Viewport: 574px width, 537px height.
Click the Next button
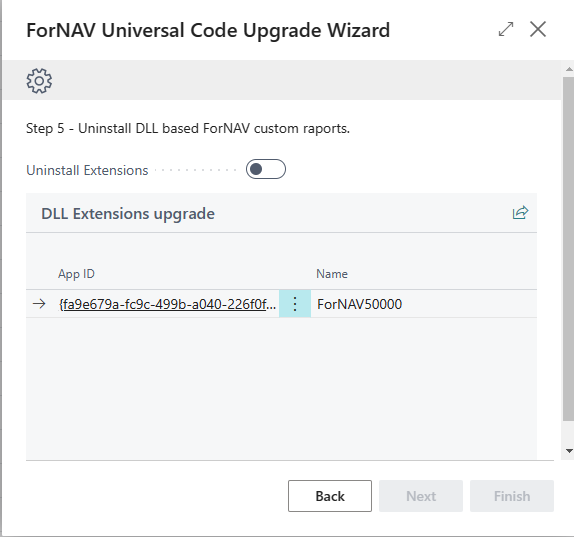point(421,496)
